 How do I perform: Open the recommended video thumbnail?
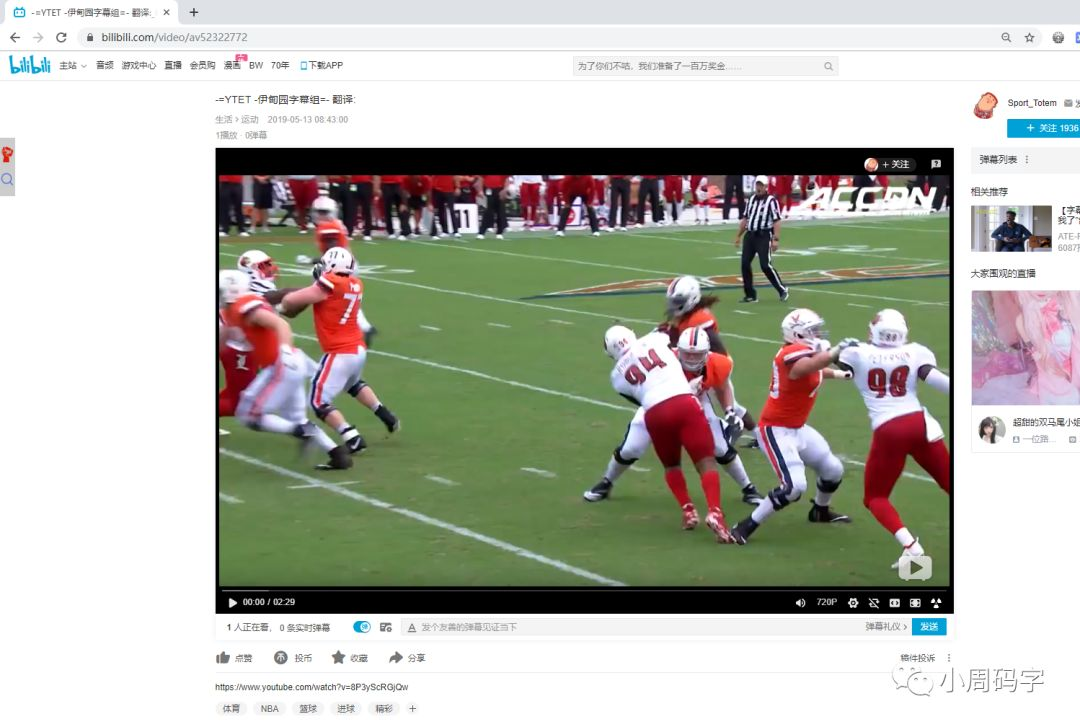[1011, 228]
